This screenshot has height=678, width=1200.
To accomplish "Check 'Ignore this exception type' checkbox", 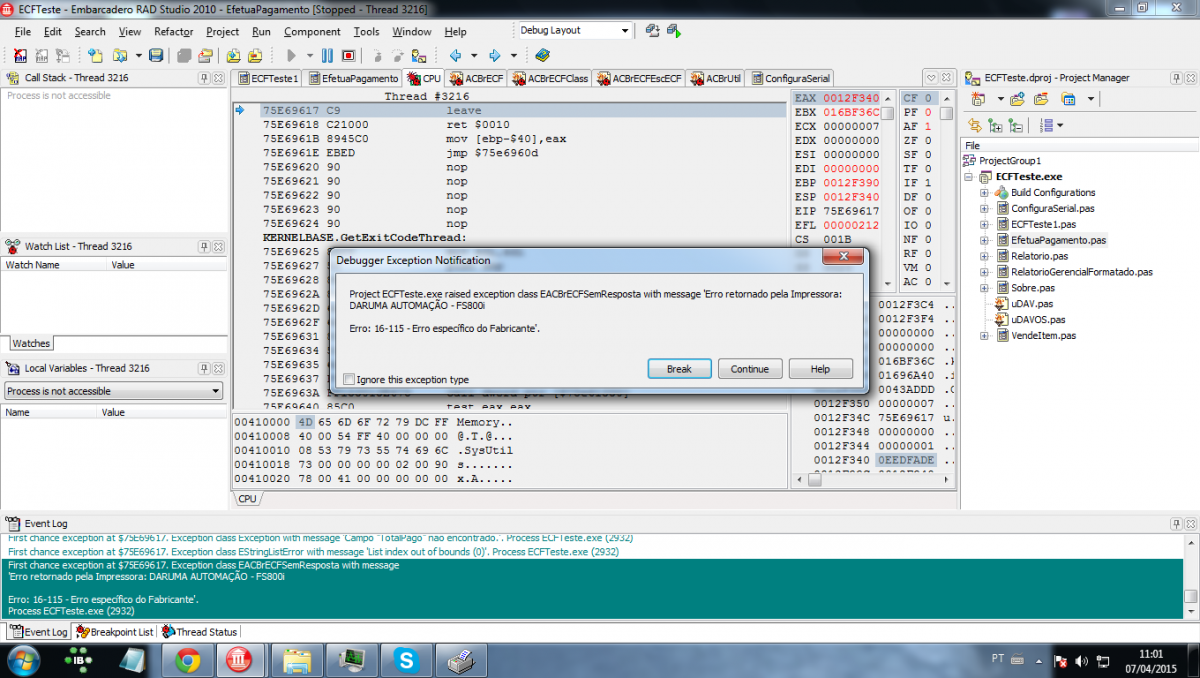I will [x=349, y=379].
